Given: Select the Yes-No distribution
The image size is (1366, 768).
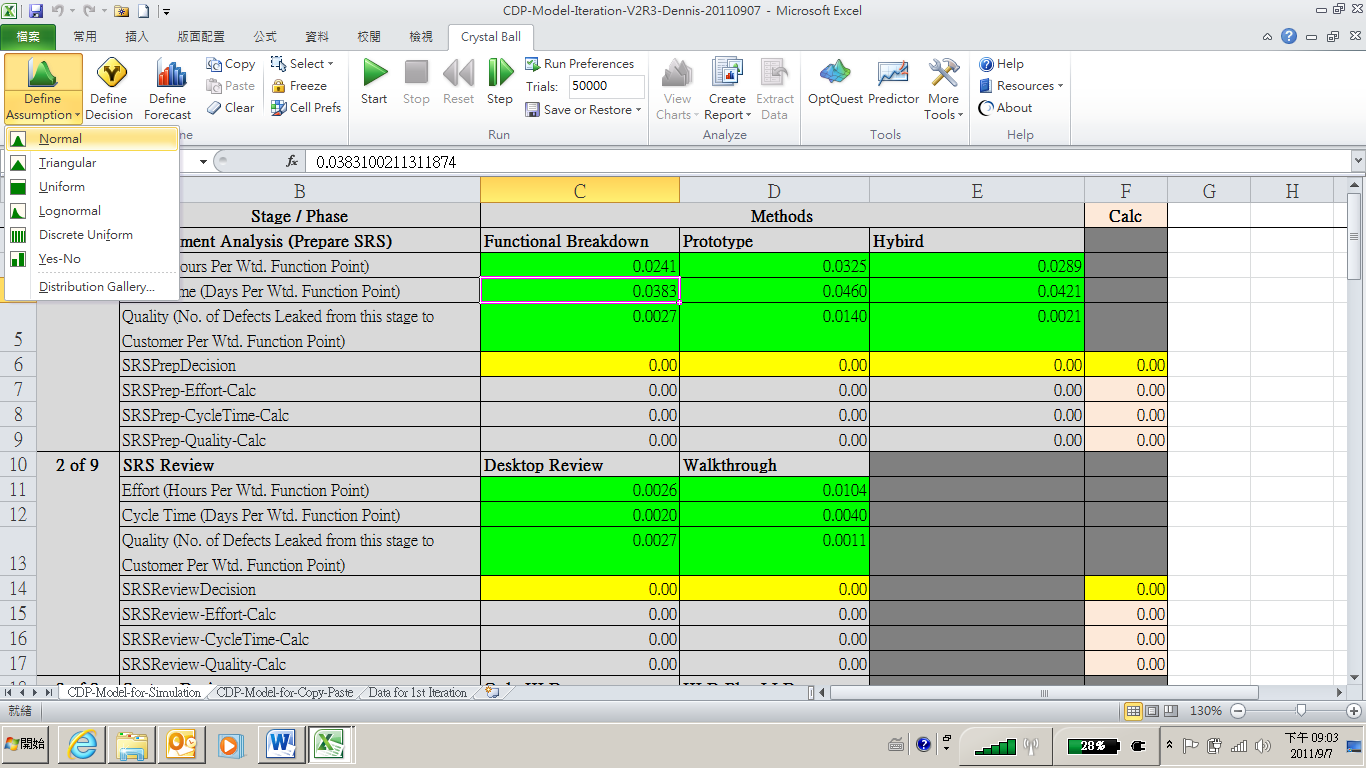Looking at the screenshot, I should tap(92, 259).
